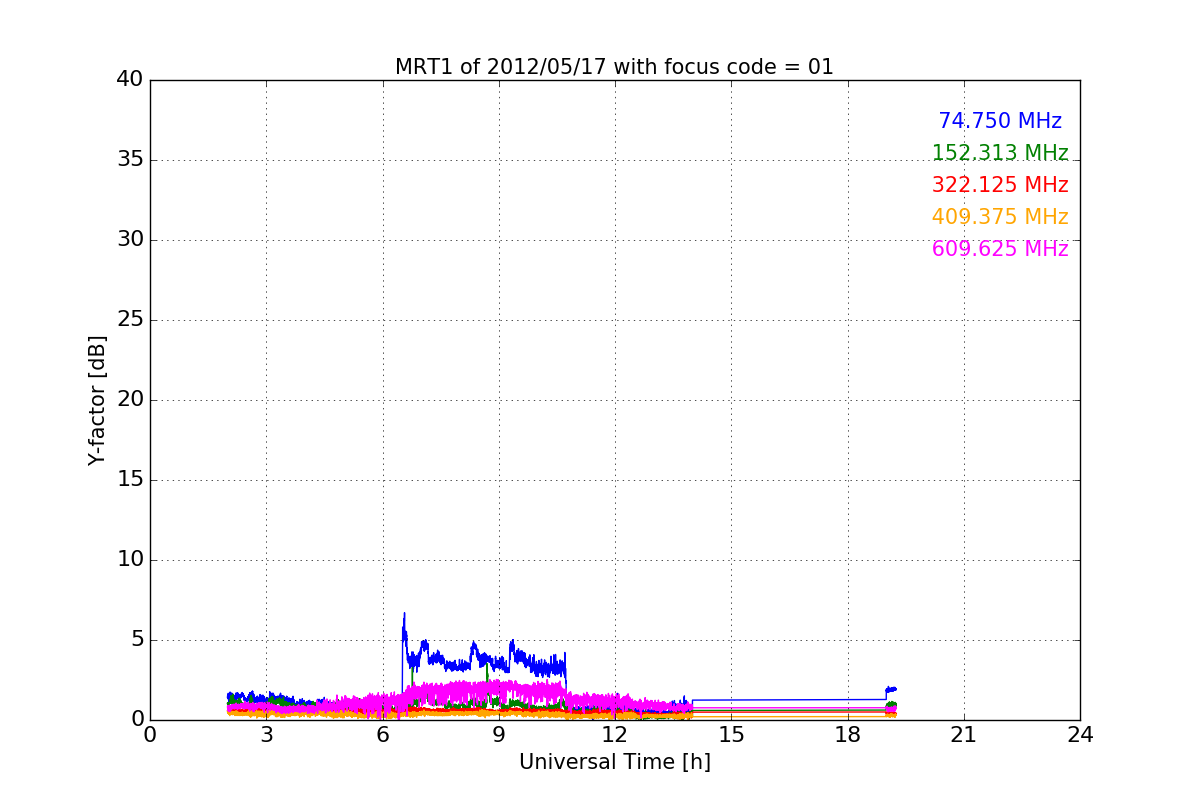Click the 'Y-factor [dB]' axis label
1200x800 pixels.
tap(97, 400)
